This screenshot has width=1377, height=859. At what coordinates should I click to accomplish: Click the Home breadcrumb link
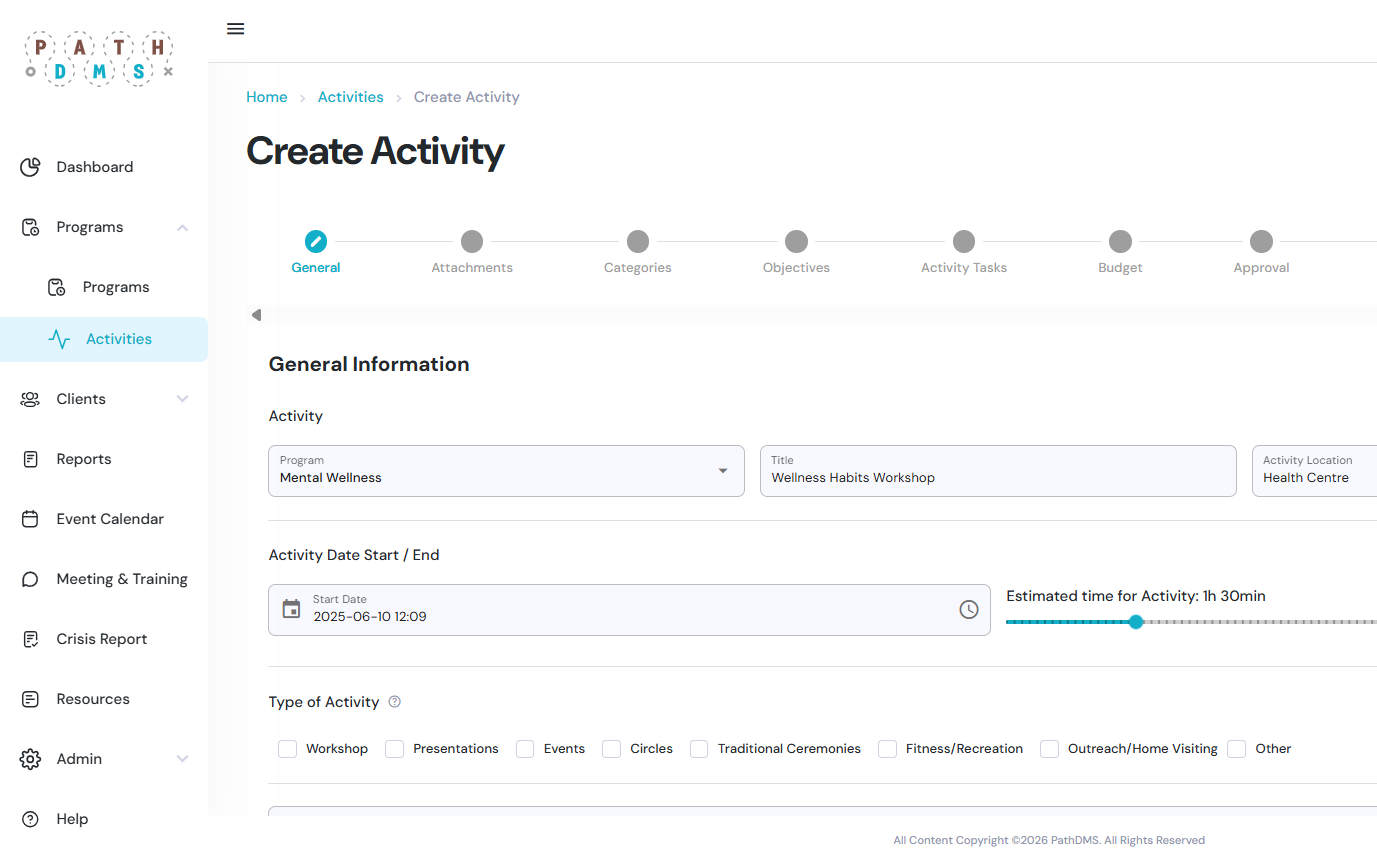pyautogui.click(x=267, y=97)
